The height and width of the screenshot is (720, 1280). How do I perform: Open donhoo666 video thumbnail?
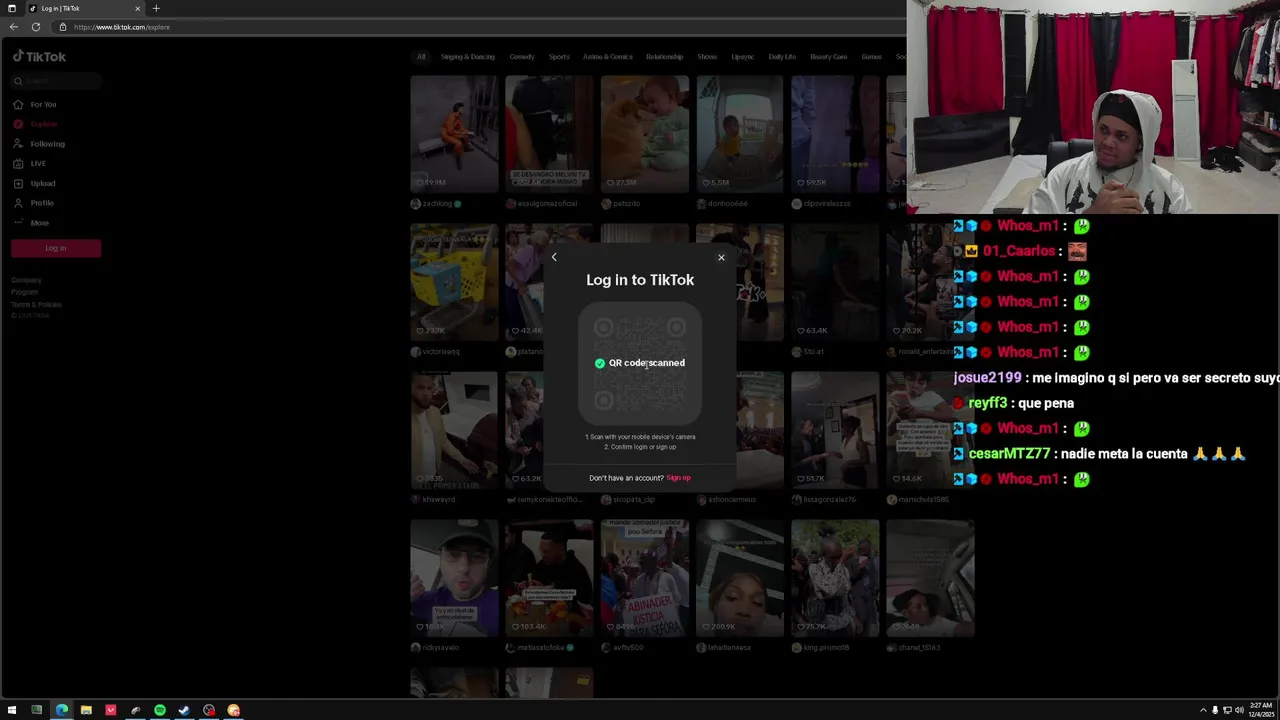tap(740, 134)
